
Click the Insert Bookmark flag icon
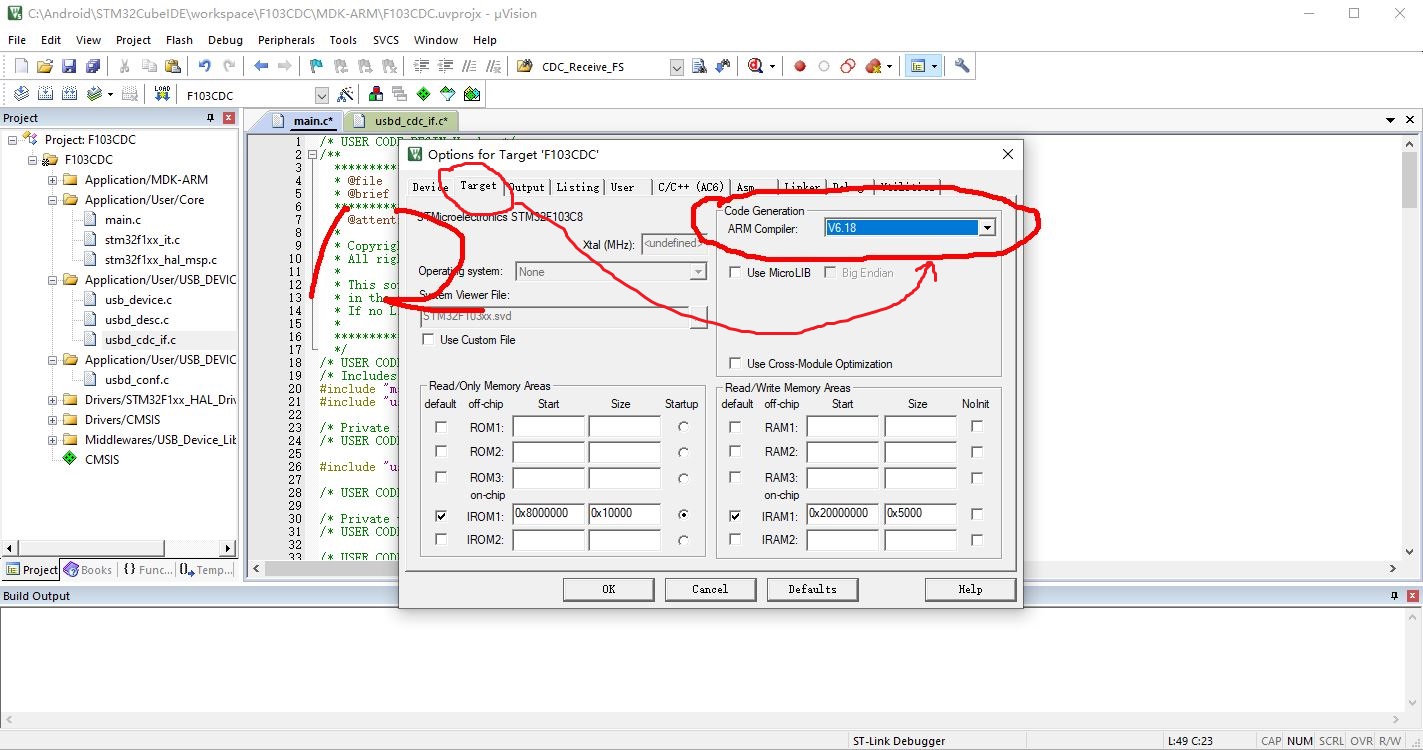(316, 66)
